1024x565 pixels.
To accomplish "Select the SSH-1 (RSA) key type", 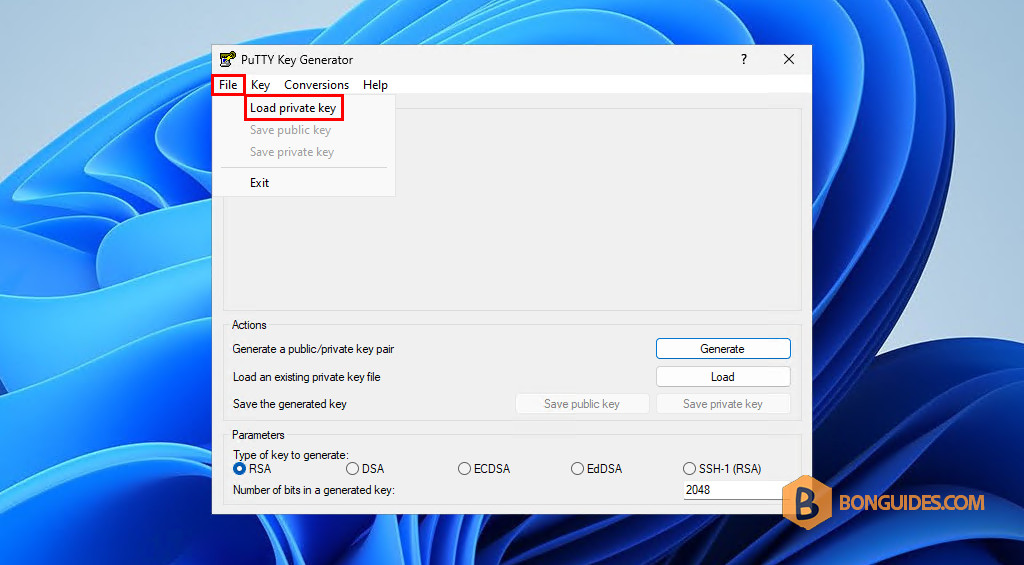I will [x=722, y=469].
